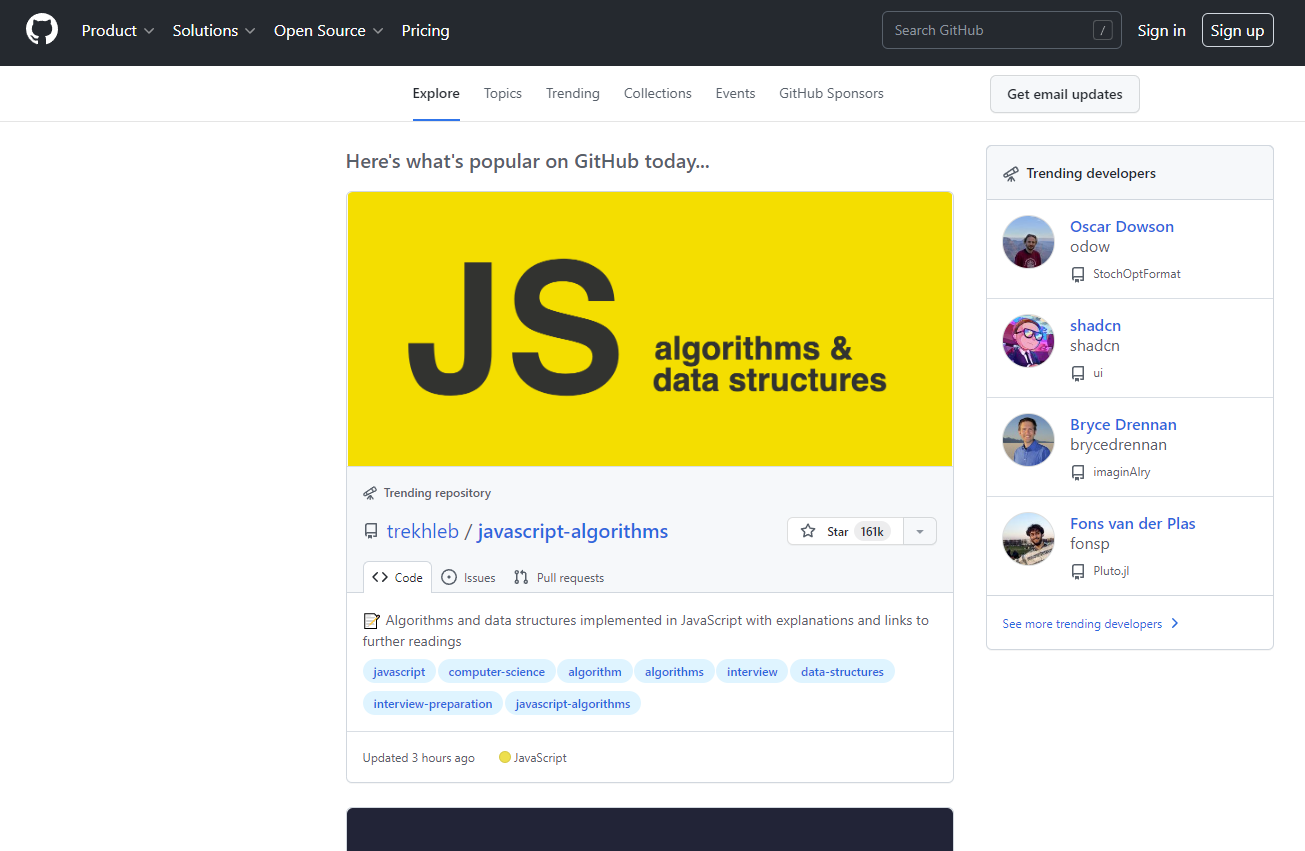The height and width of the screenshot is (851, 1305).
Task: Go to GitHub Sponsors tab
Action: pyautogui.click(x=832, y=93)
